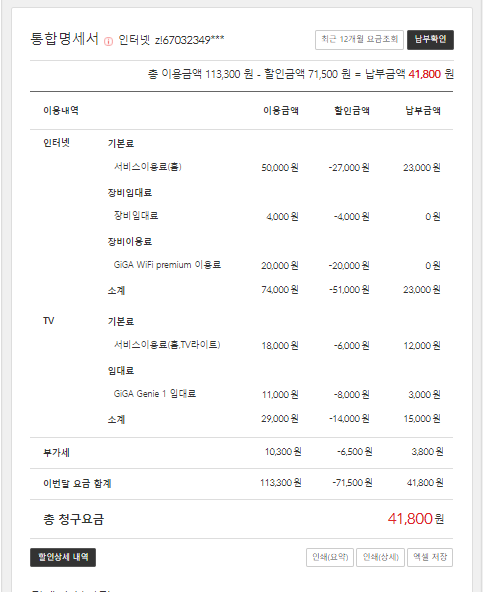486x592 pixels.
Task: Click 인쇄(상세) button
Action: [380, 557]
